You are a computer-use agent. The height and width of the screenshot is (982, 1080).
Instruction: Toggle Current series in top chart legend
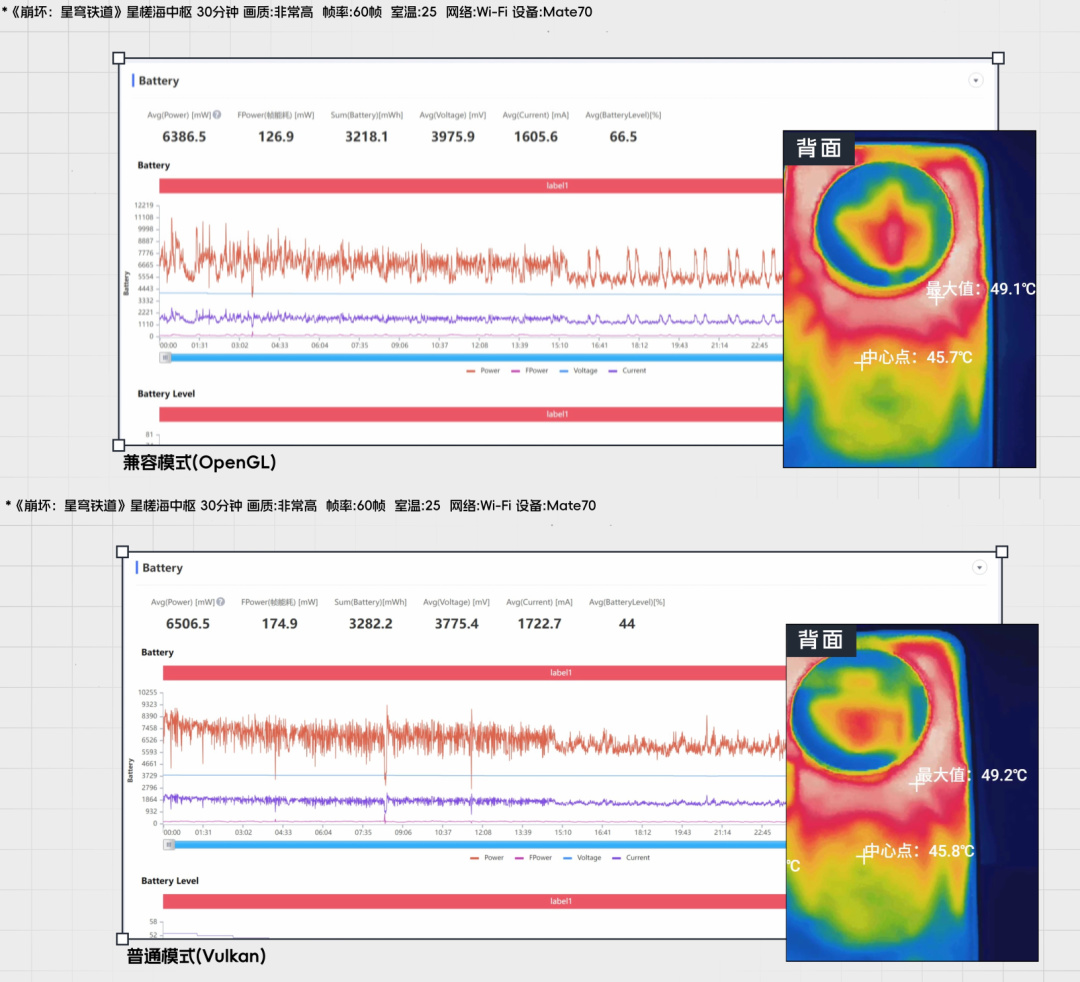click(x=627, y=370)
